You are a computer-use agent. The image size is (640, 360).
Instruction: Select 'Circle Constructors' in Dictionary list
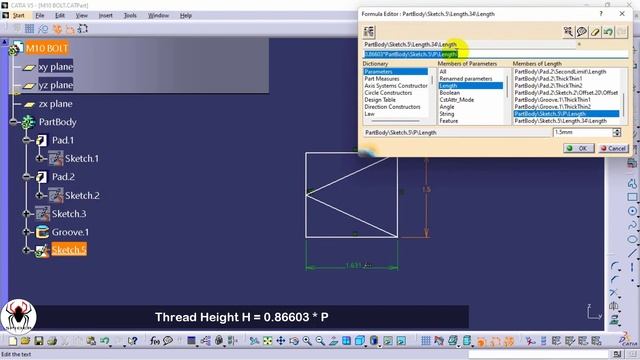point(388,93)
